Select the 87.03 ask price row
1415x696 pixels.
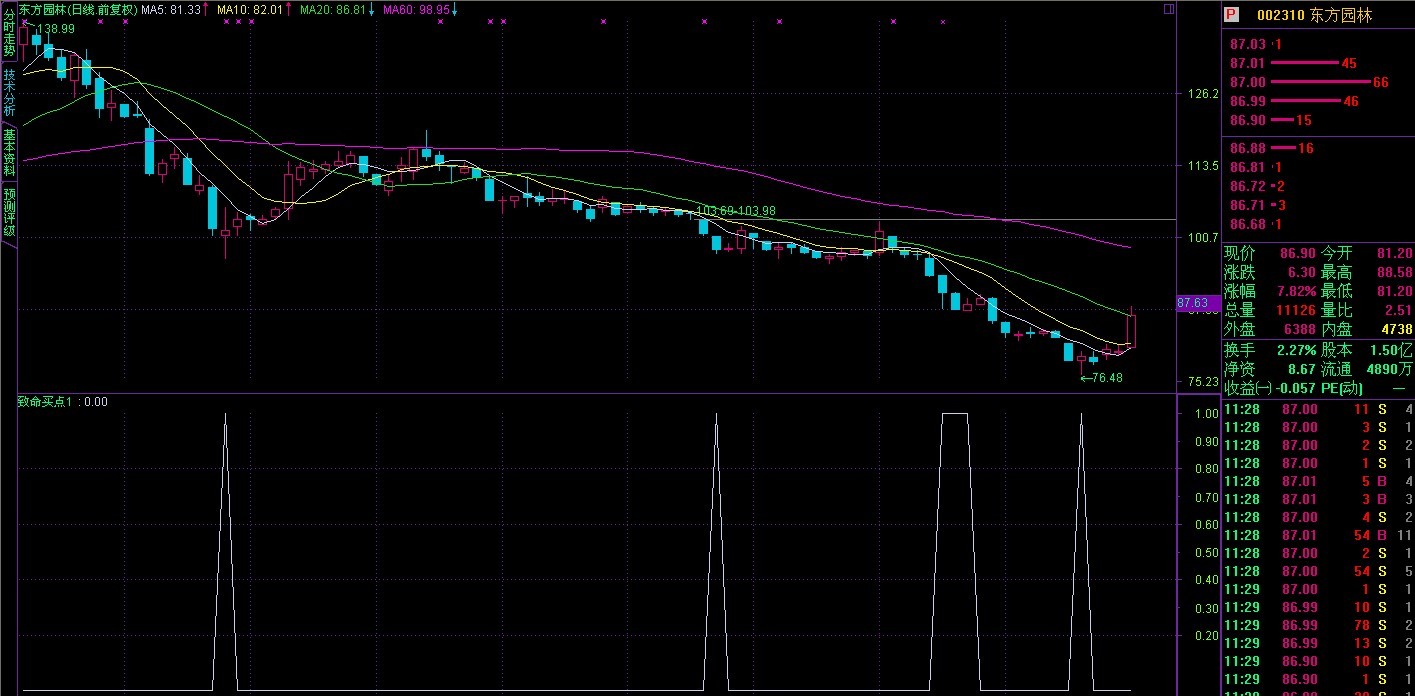coord(1318,44)
